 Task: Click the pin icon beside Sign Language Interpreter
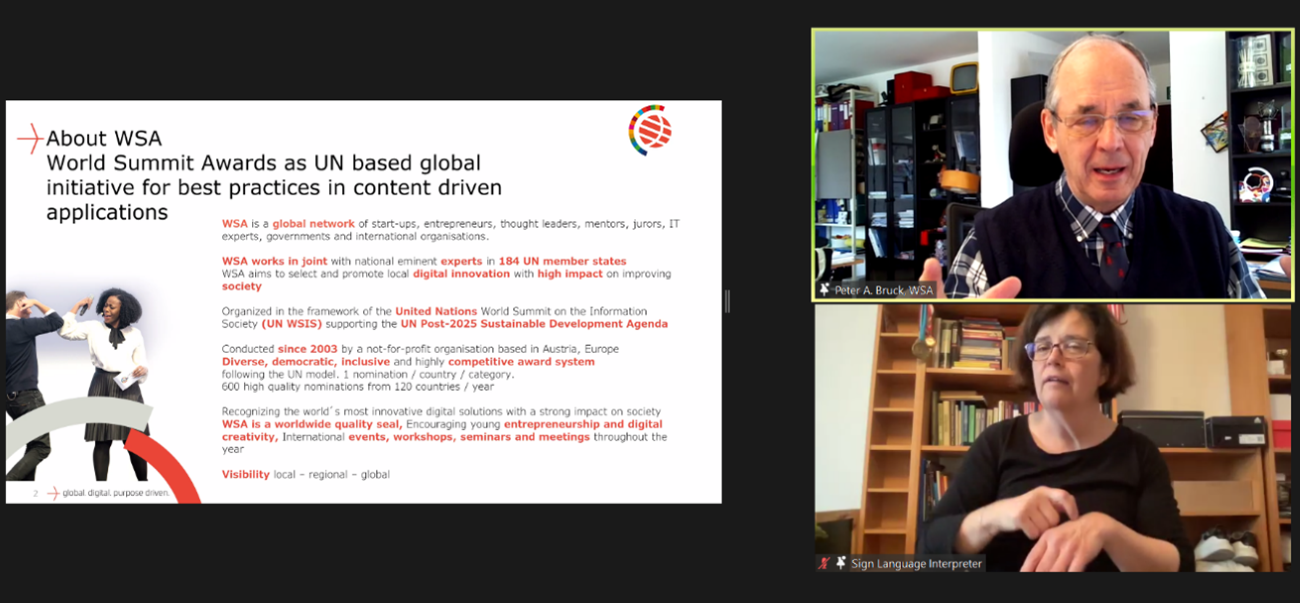[x=841, y=562]
